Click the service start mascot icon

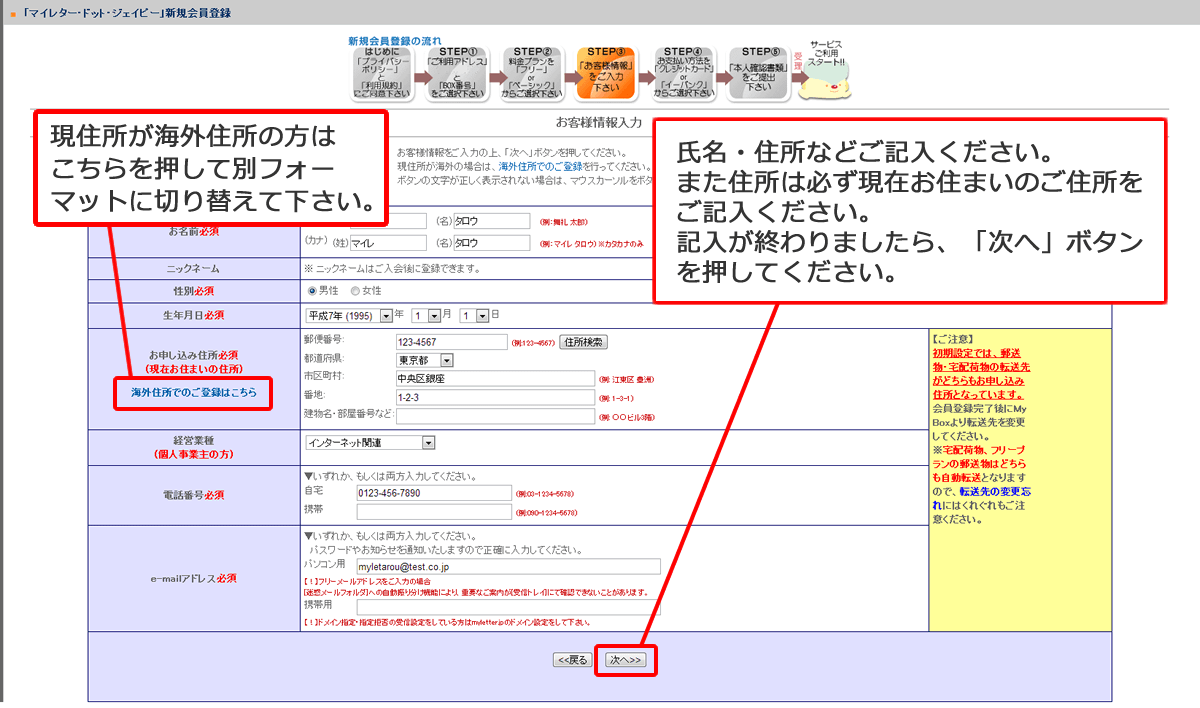825,72
